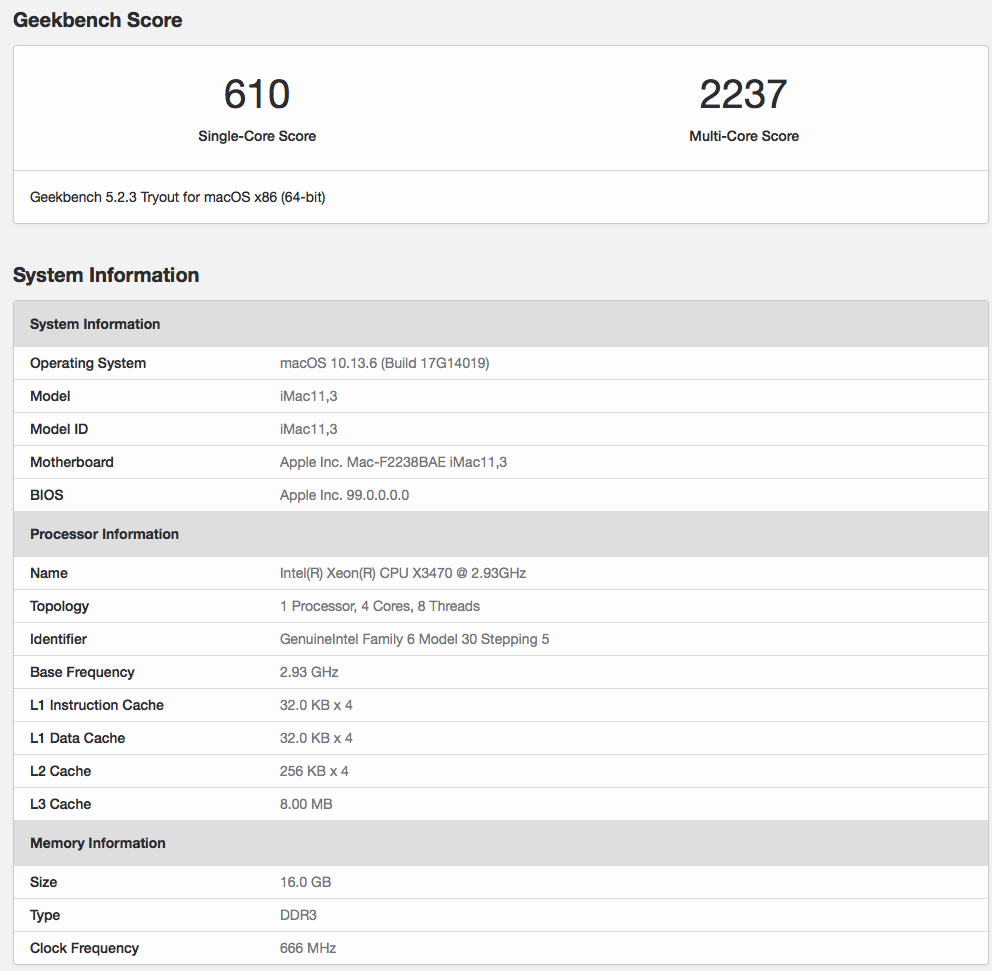The width and height of the screenshot is (992, 971).
Task: Select the Intel Xeon X3470 processor name
Action: click(403, 573)
